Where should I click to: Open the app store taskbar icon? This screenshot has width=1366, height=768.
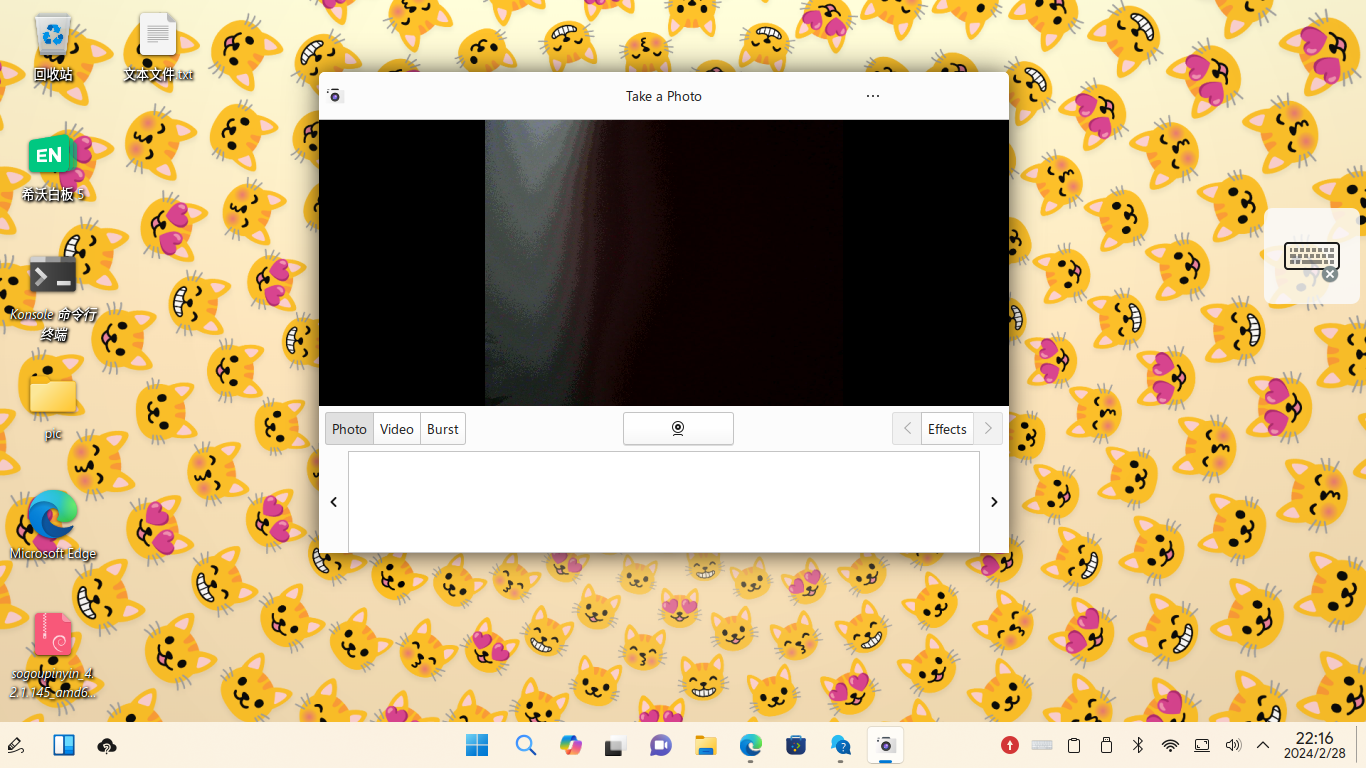tap(796, 745)
